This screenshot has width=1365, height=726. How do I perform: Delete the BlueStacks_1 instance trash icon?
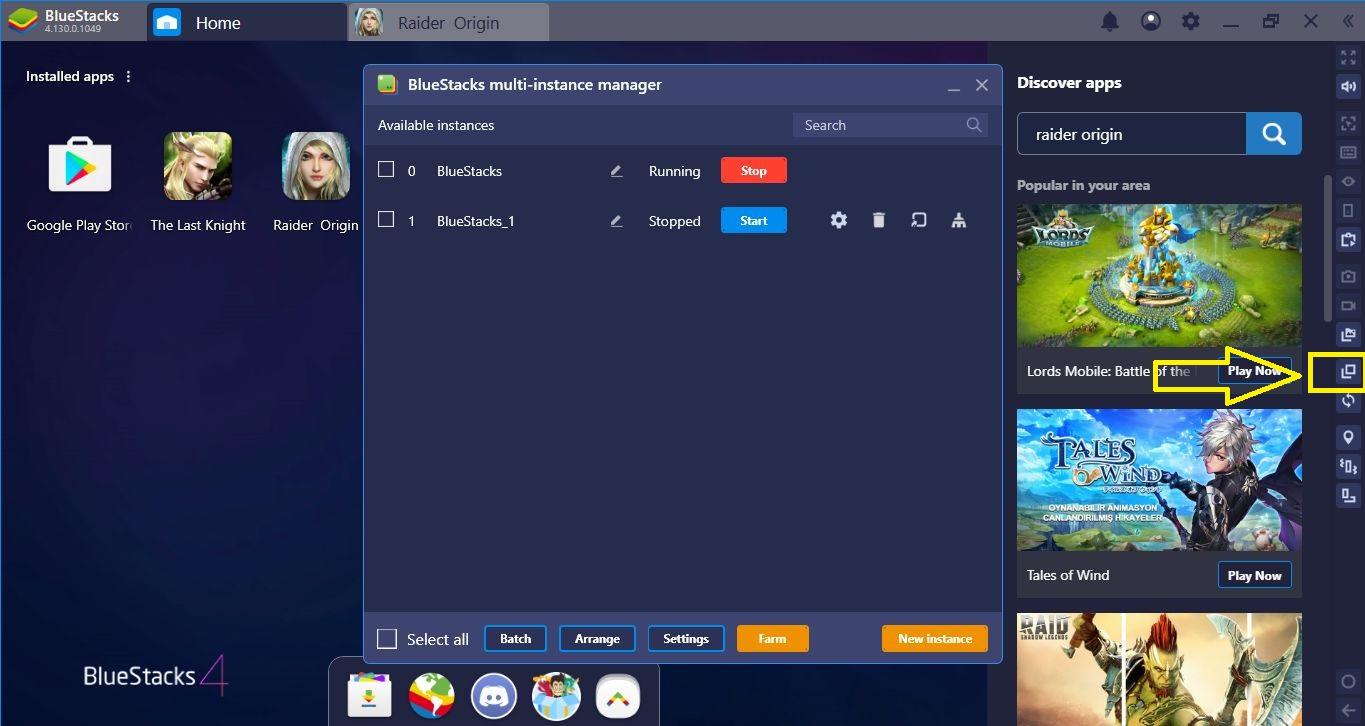point(879,220)
